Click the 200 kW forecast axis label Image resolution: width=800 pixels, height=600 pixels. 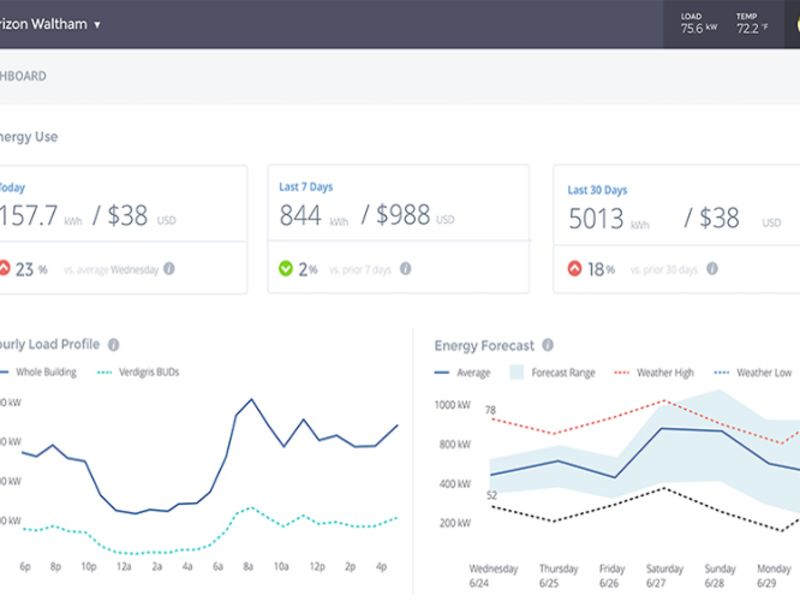(x=455, y=523)
